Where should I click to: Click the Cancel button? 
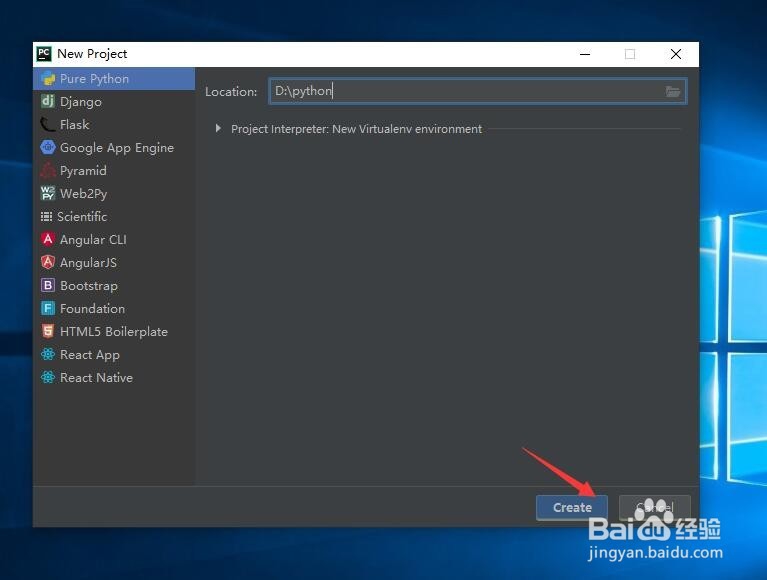click(655, 508)
